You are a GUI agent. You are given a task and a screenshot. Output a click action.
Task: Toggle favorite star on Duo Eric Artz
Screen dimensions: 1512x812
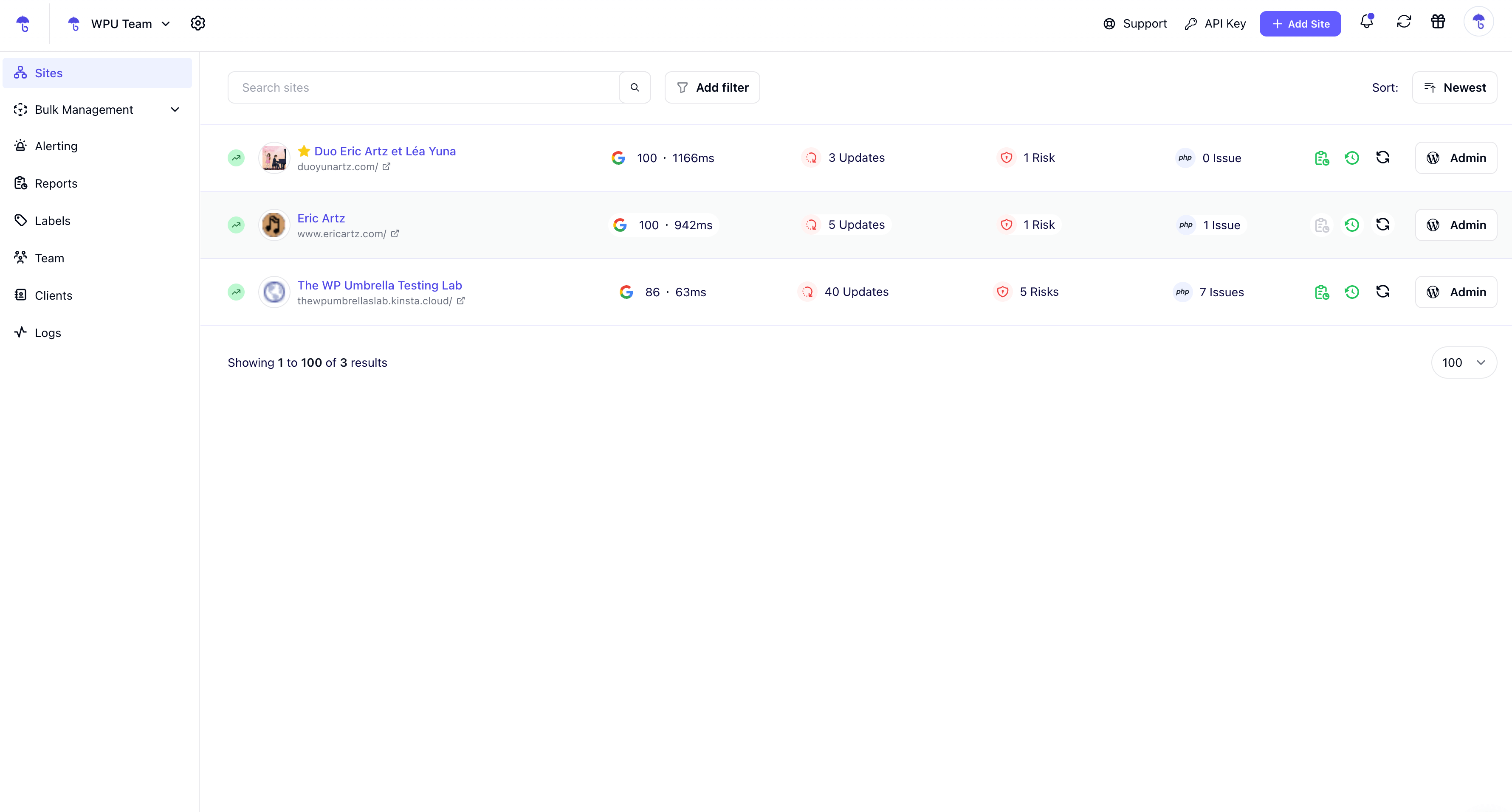click(x=304, y=151)
